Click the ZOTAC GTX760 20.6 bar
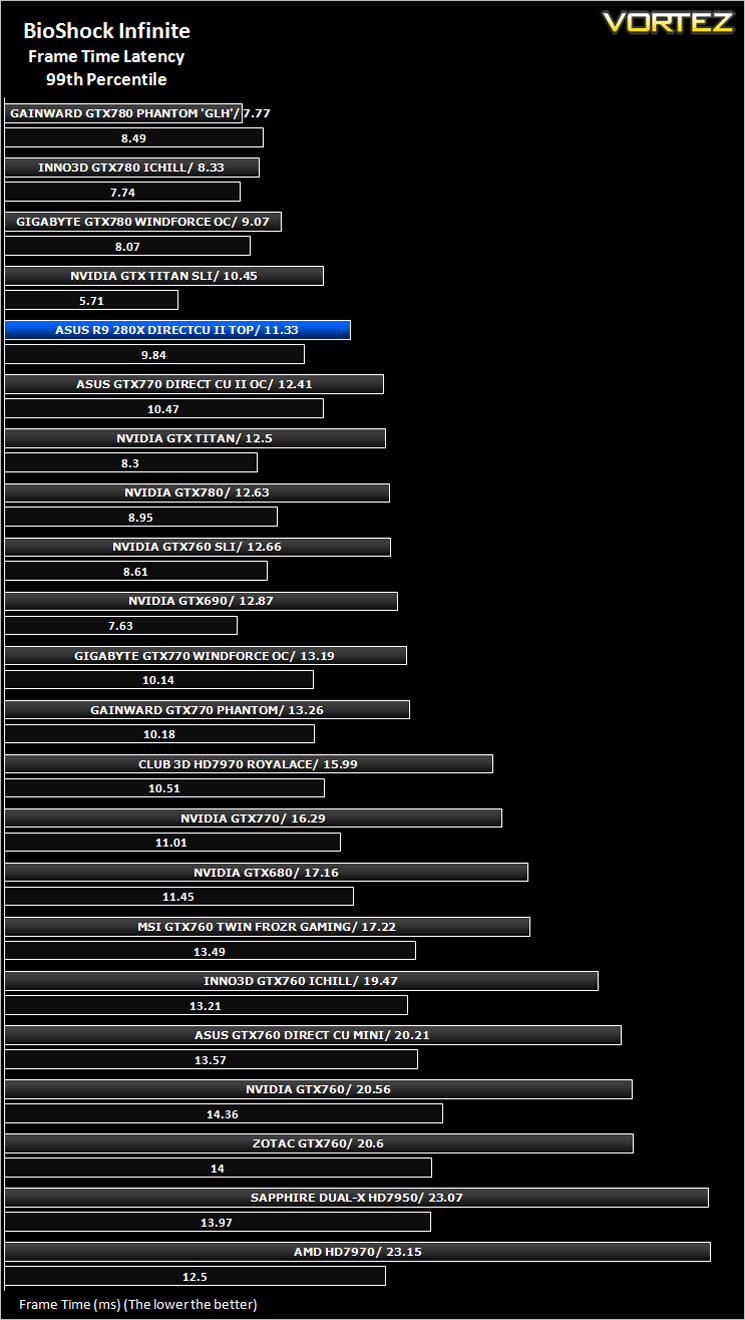 [x=319, y=1143]
